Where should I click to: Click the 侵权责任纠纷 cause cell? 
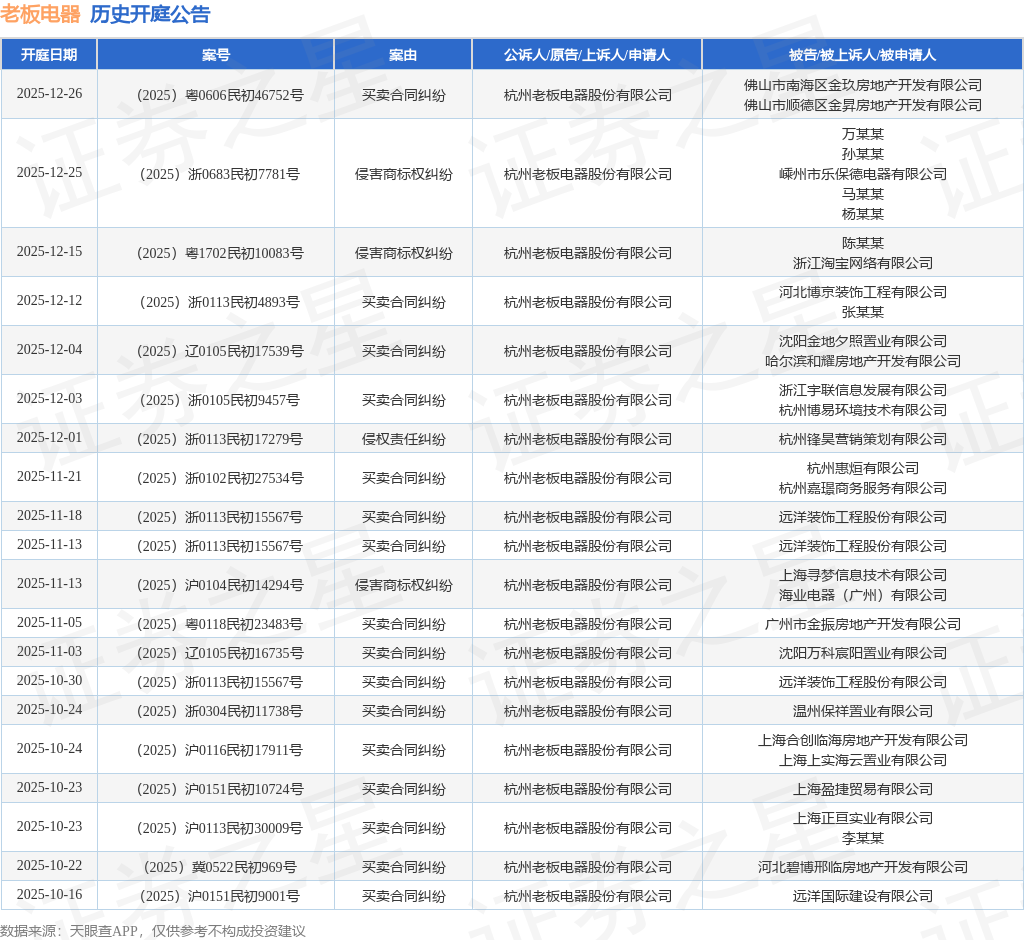404,440
